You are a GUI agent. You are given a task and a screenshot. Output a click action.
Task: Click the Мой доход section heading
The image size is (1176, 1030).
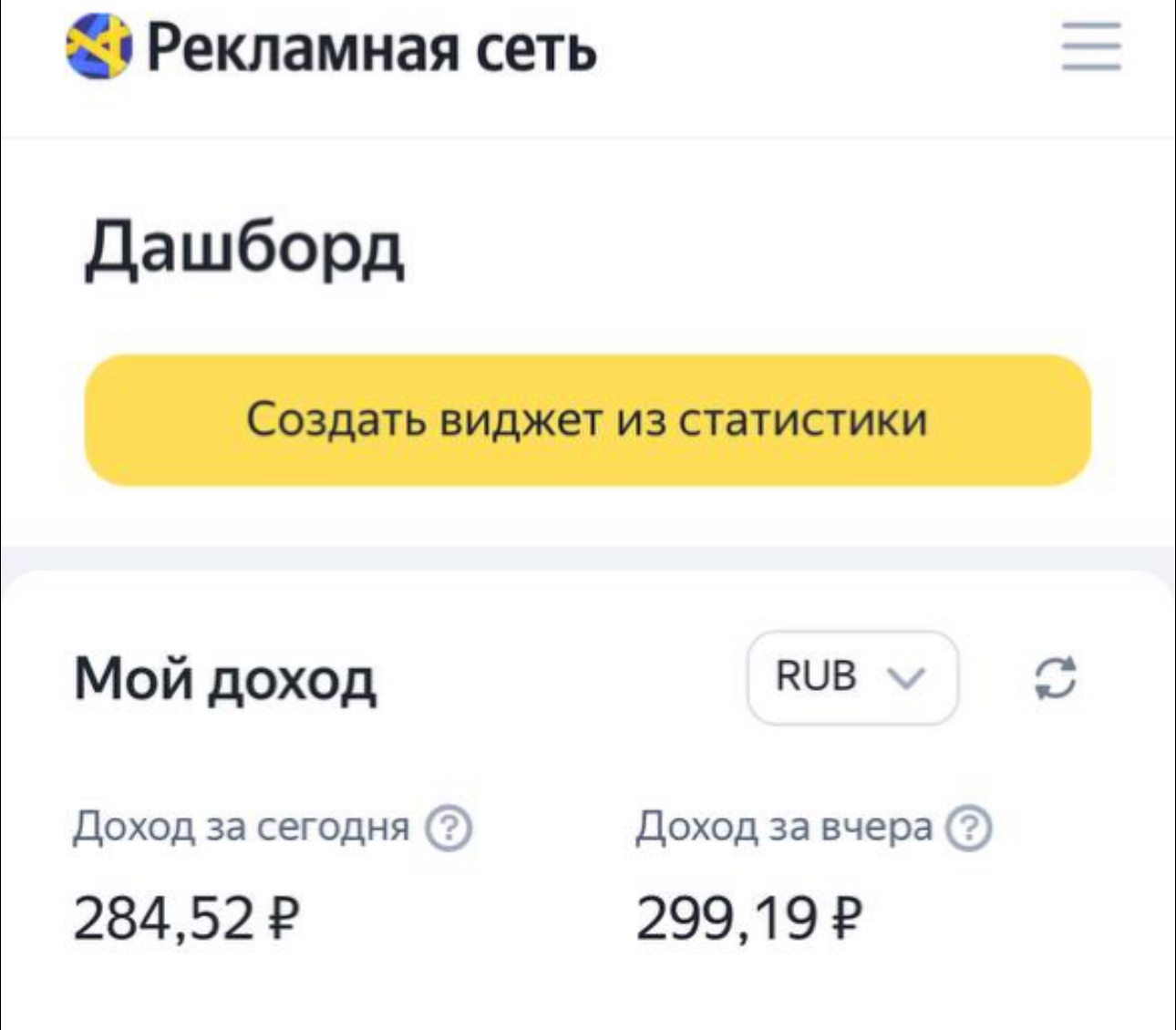coord(224,679)
